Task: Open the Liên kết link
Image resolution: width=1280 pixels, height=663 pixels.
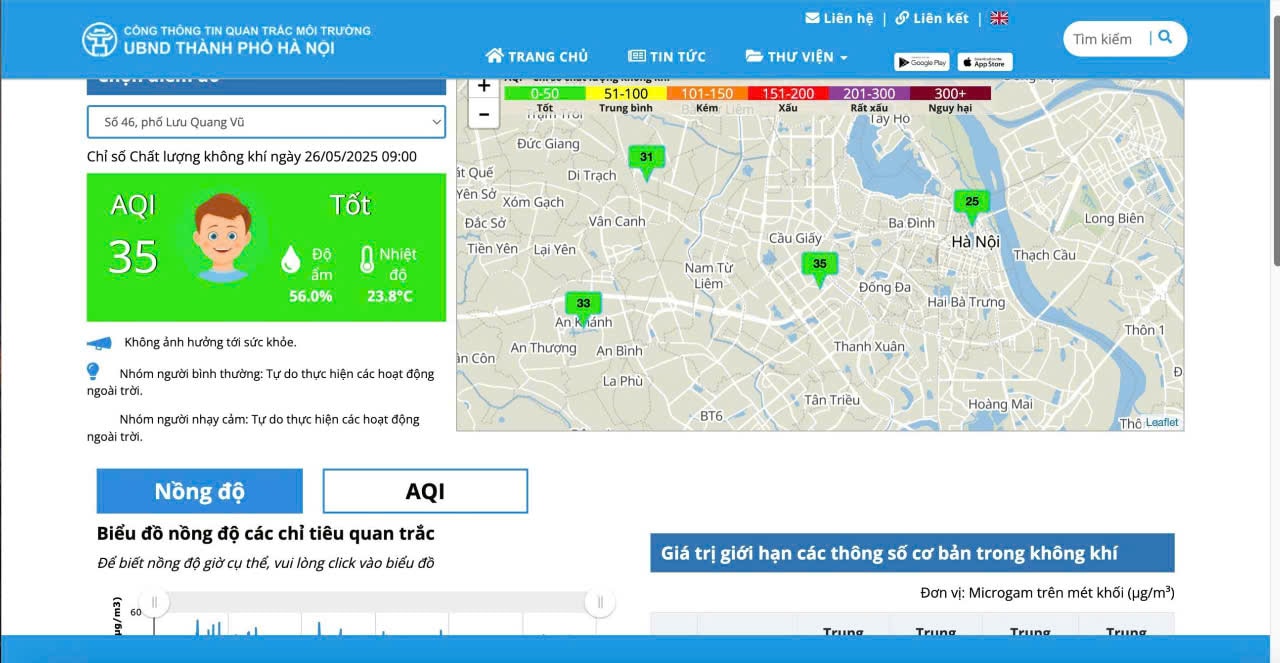Action: point(931,18)
